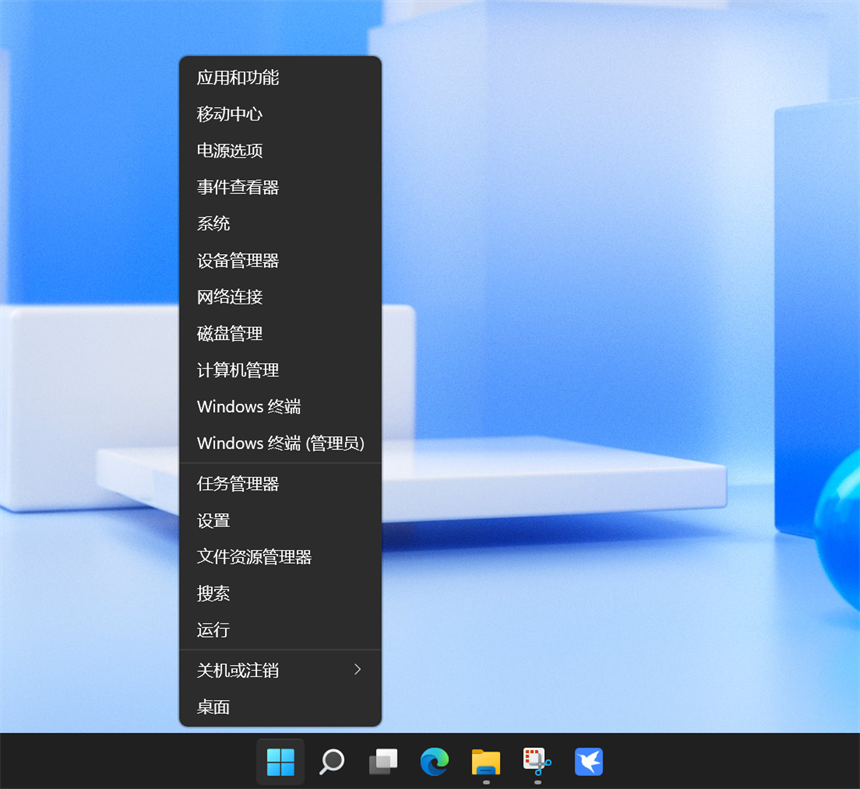860x789 pixels.
Task: Open 设置 from the context menu
Action: click(214, 521)
